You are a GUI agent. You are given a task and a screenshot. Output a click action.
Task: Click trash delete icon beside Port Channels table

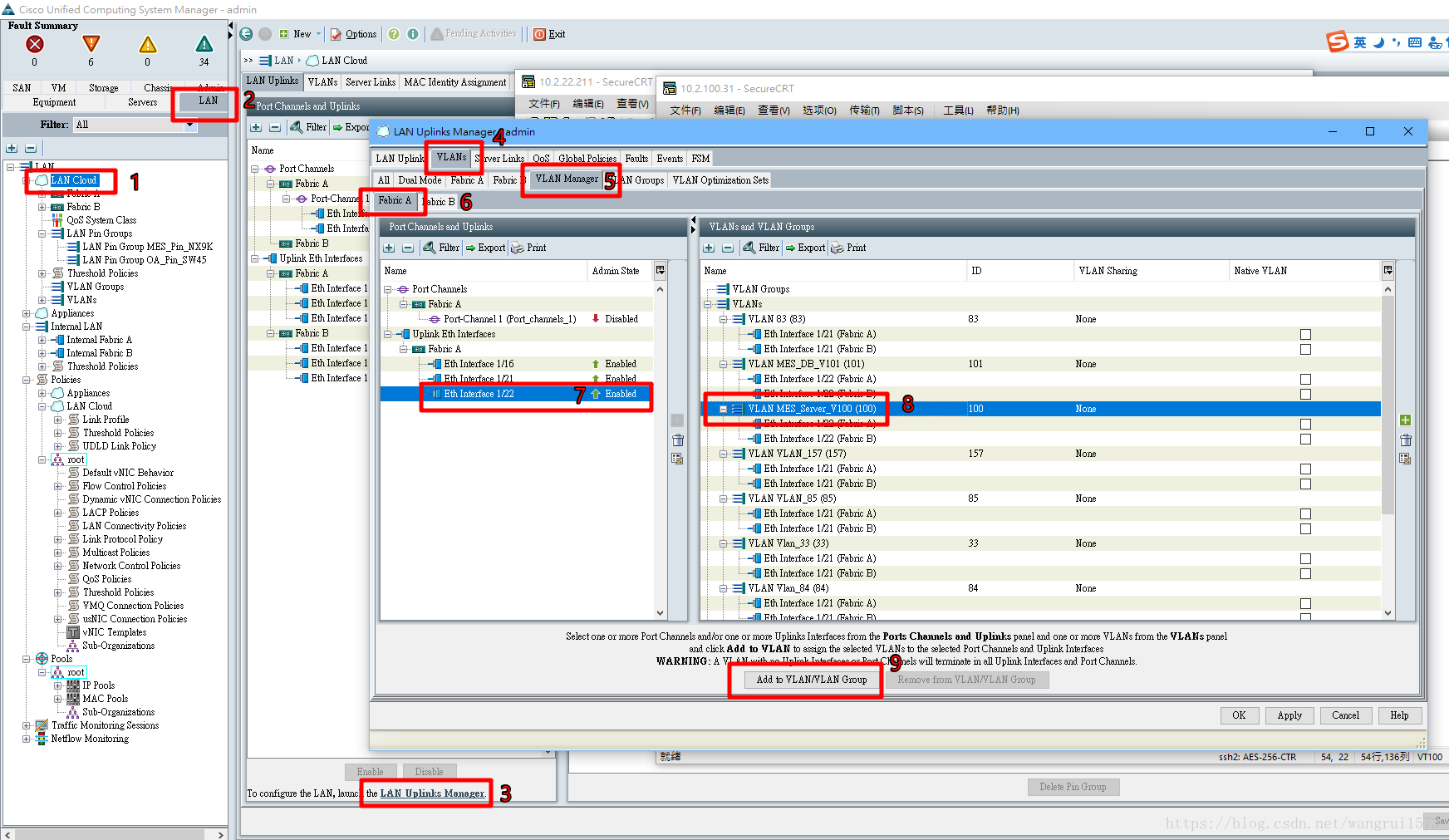(678, 440)
